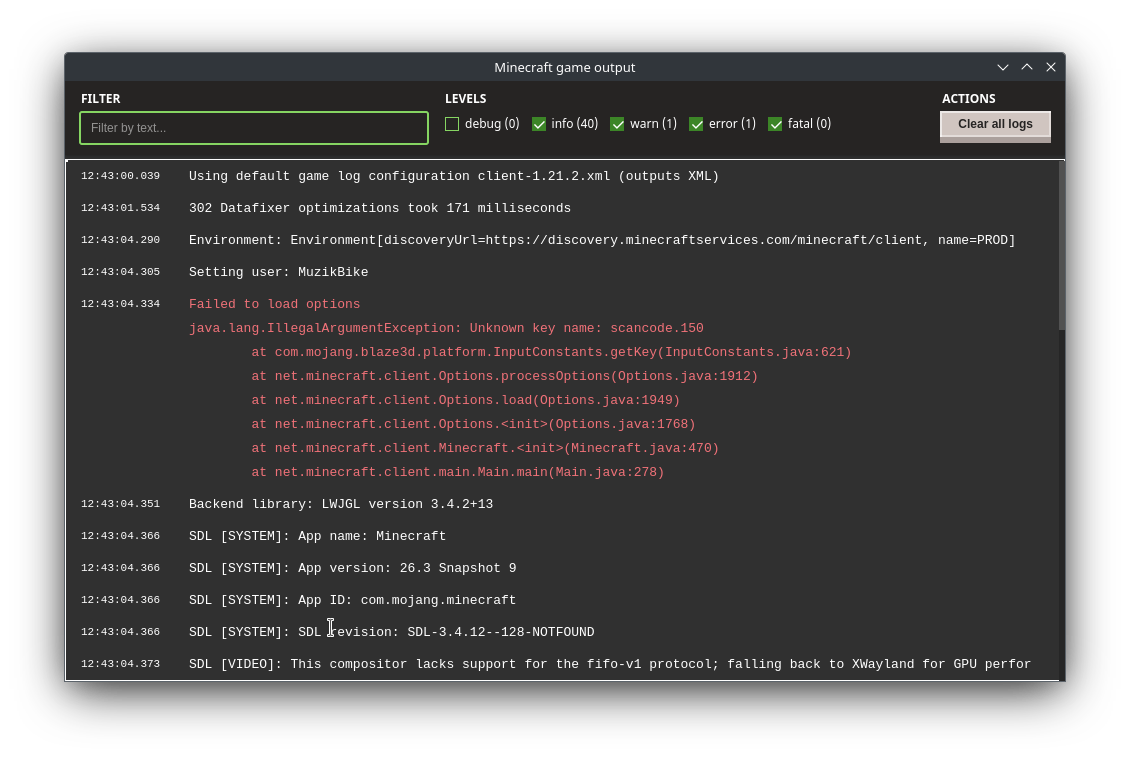The width and height of the screenshot is (1130, 758).
Task: Click the IllegalArgumentException scancode.150 line
Action: point(446,328)
